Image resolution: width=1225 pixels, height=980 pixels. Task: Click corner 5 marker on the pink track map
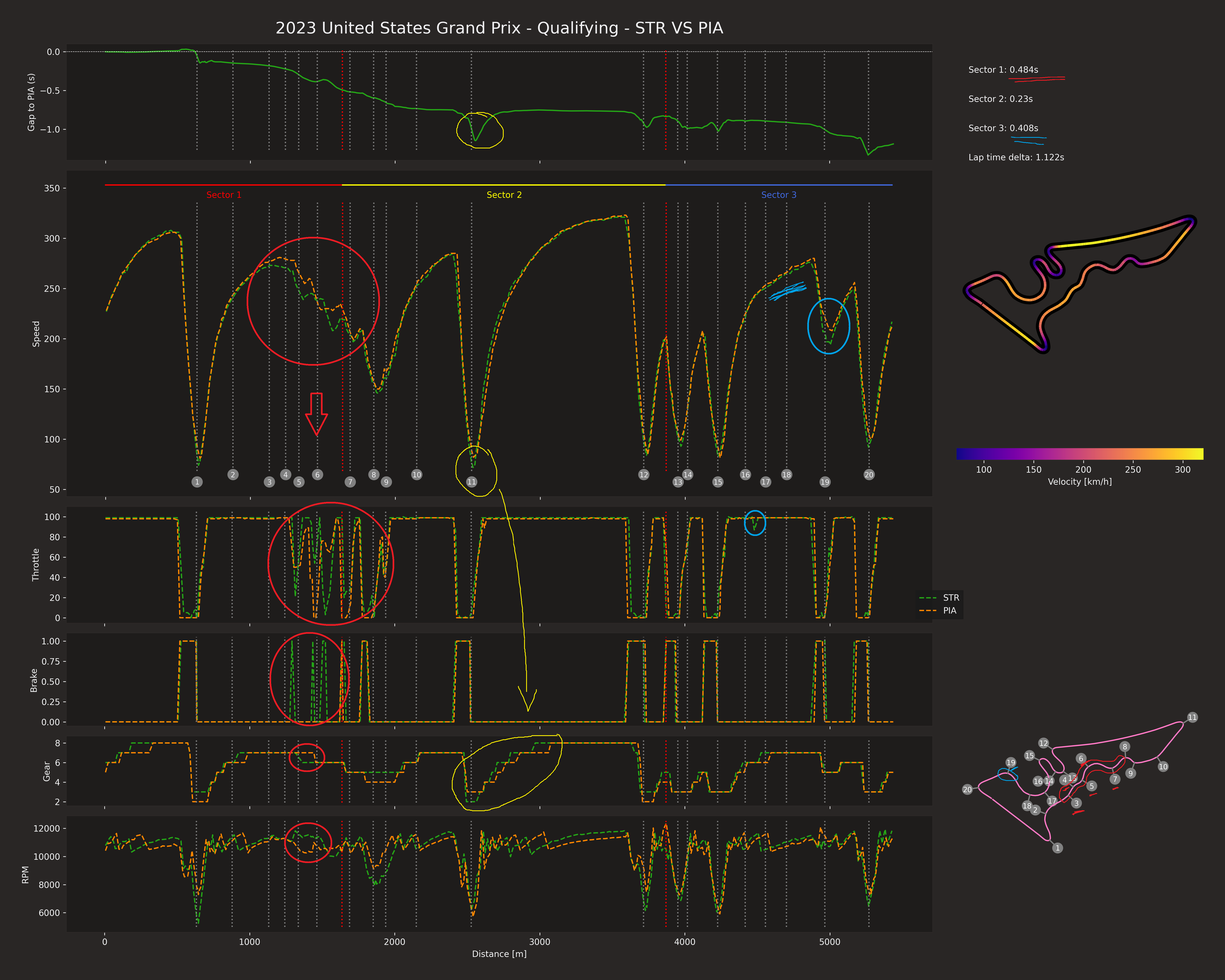[x=1091, y=786]
